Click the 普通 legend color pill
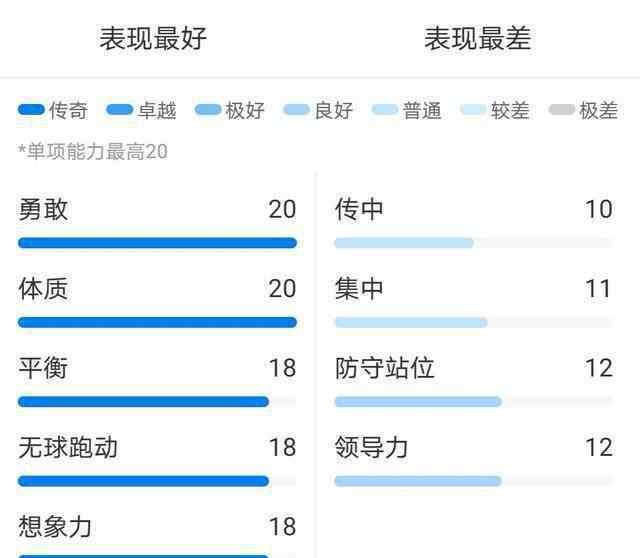Viewport: 640px width, 558px height. (384, 110)
